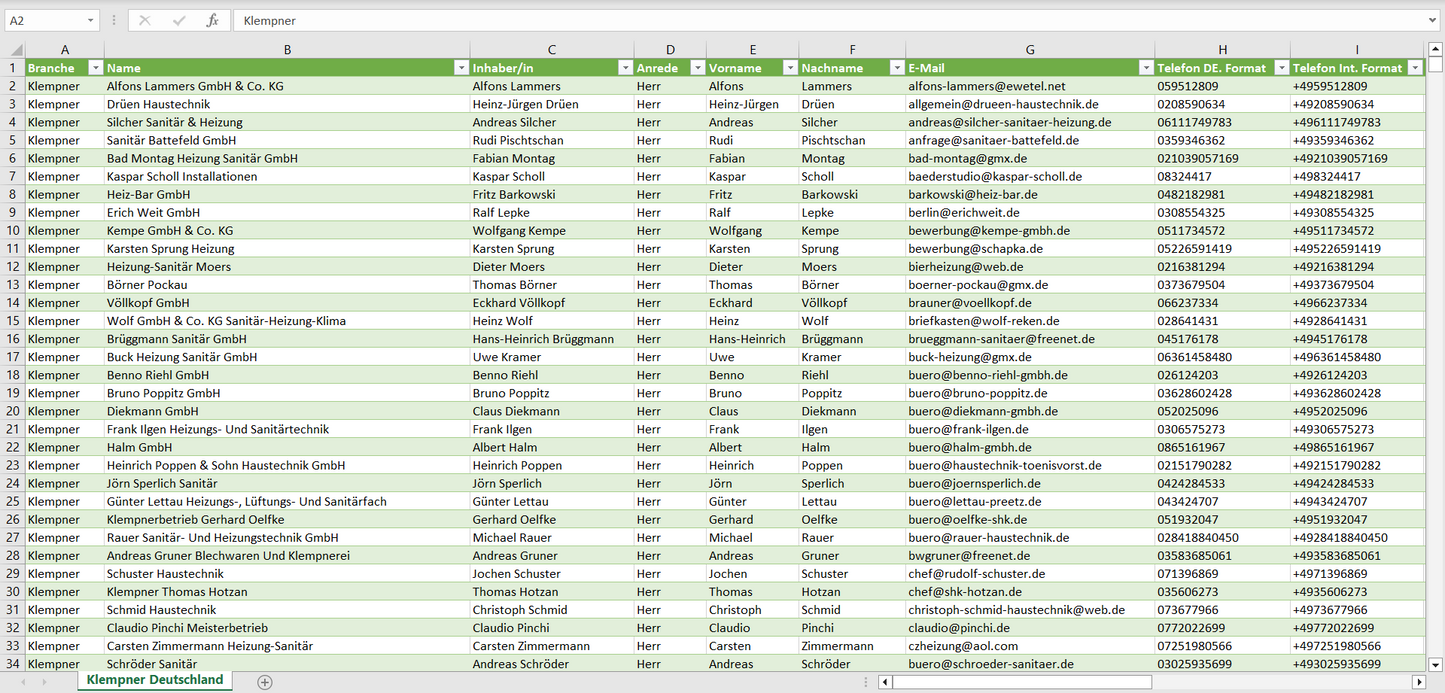Click the Enter checkmark icon in formula bar

pos(179,20)
